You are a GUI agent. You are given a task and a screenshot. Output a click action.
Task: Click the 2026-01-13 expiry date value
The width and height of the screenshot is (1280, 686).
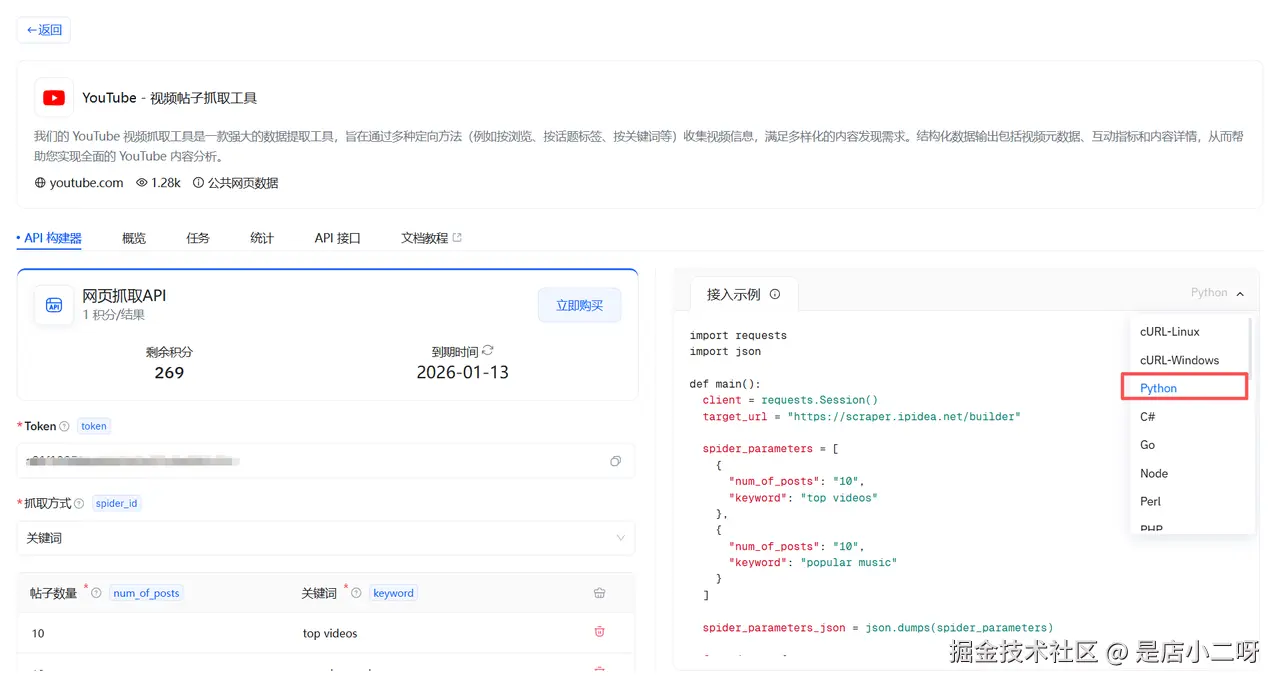(x=463, y=372)
